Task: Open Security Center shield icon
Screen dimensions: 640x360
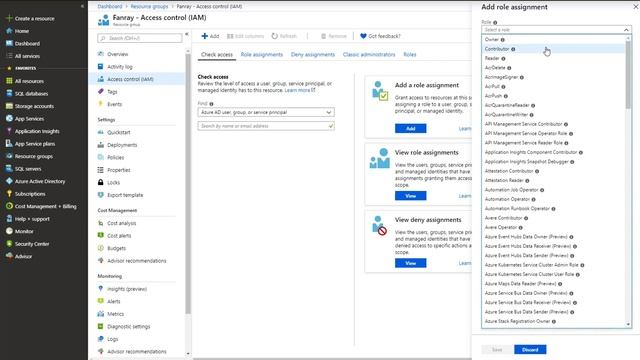Action: coord(9,244)
